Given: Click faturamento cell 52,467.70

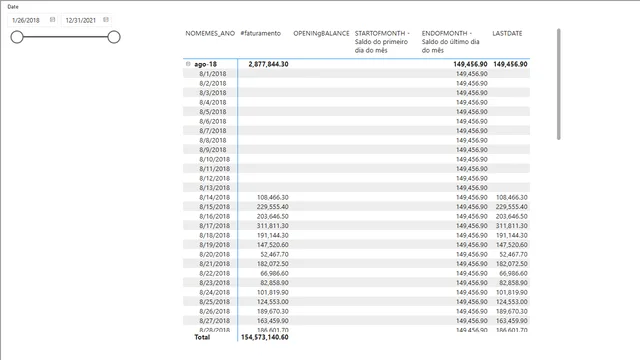Looking at the screenshot, I should pyautogui.click(x=274, y=254).
